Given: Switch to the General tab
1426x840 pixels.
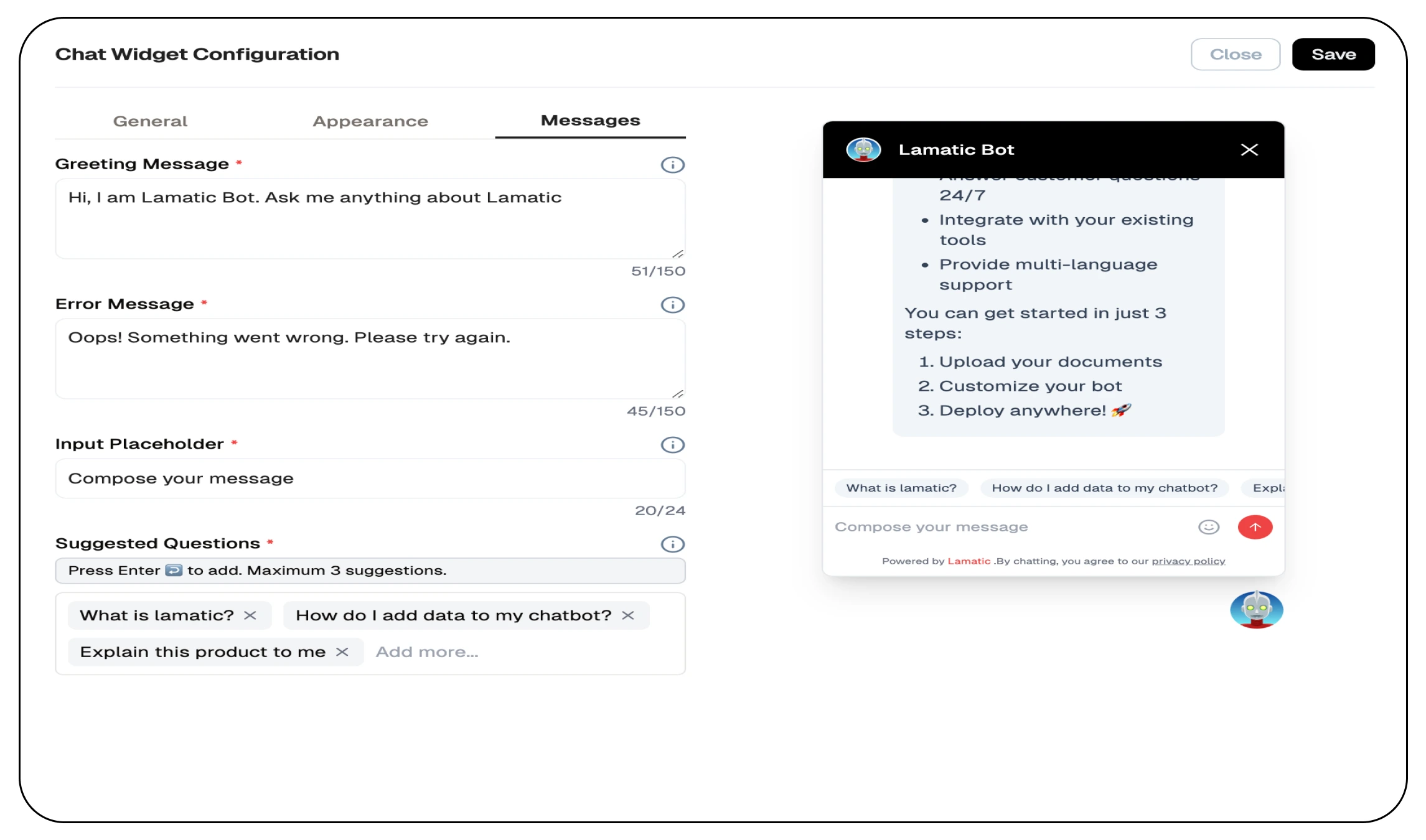Looking at the screenshot, I should (x=150, y=121).
